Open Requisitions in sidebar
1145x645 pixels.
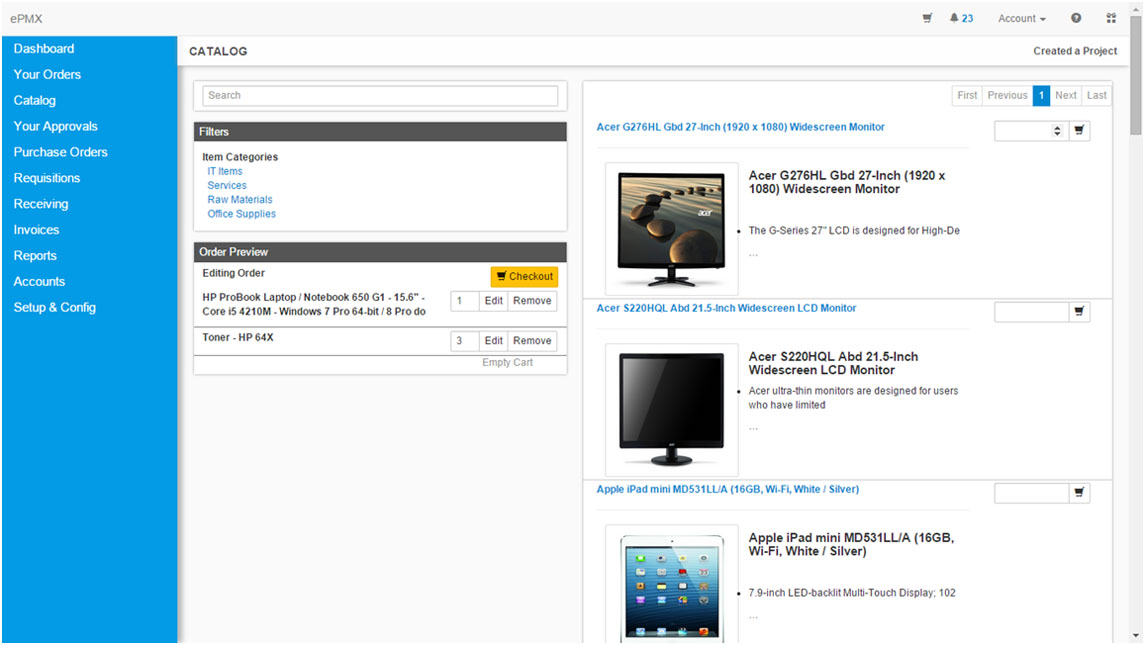[47, 178]
